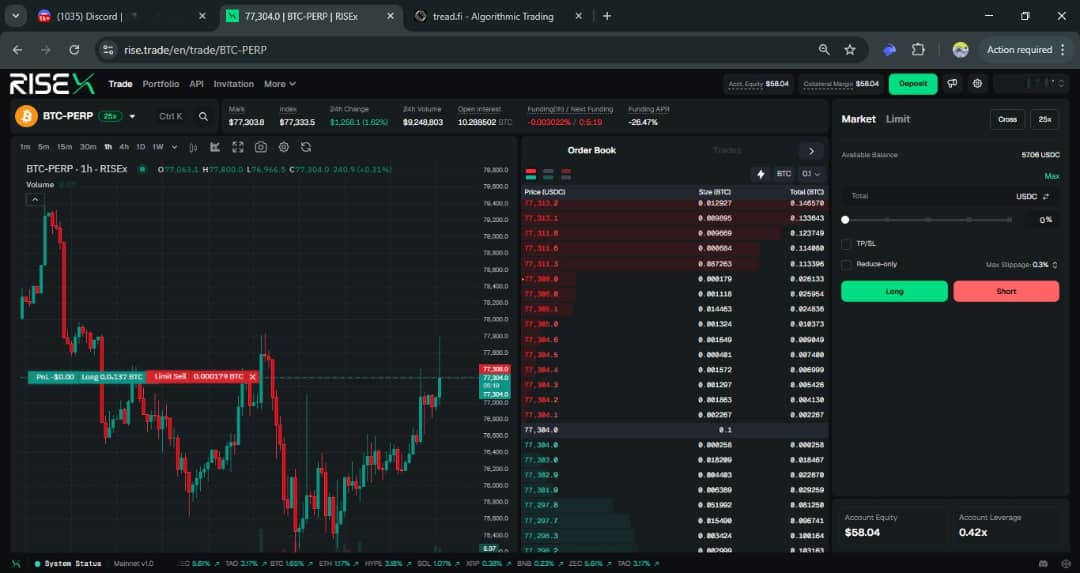Bookmark this page with the star icon
This screenshot has width=1080, height=573.
click(x=850, y=50)
